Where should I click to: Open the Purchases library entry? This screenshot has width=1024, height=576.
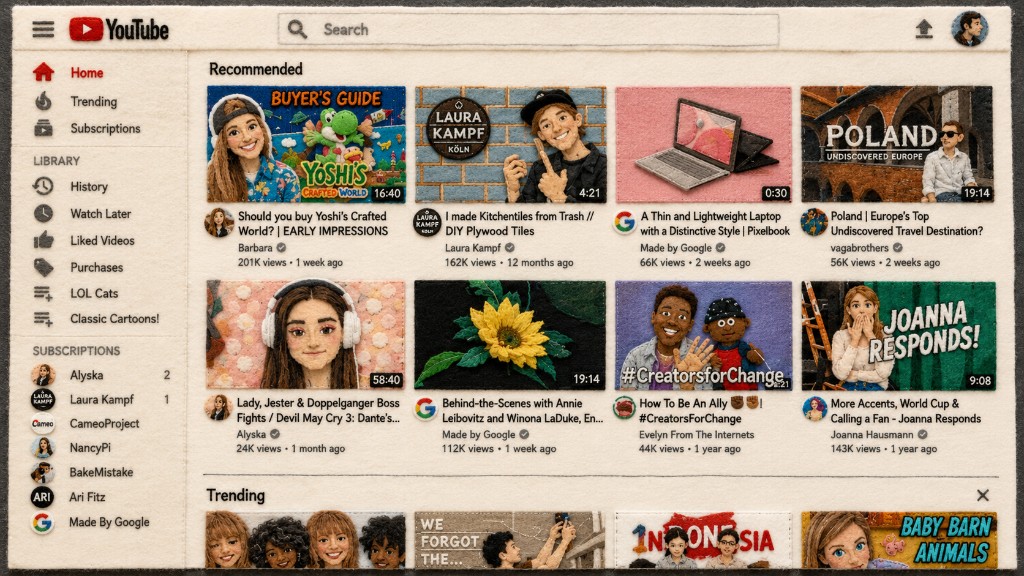(96, 267)
